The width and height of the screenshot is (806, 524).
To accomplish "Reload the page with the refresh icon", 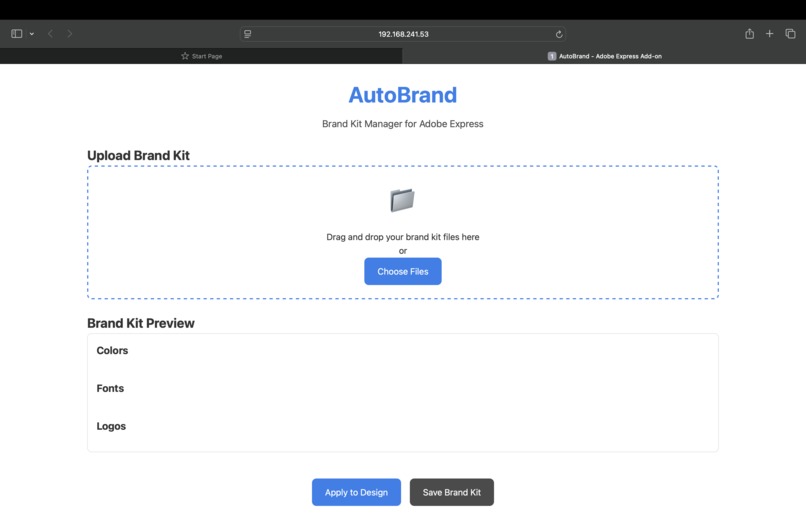I will (x=559, y=34).
